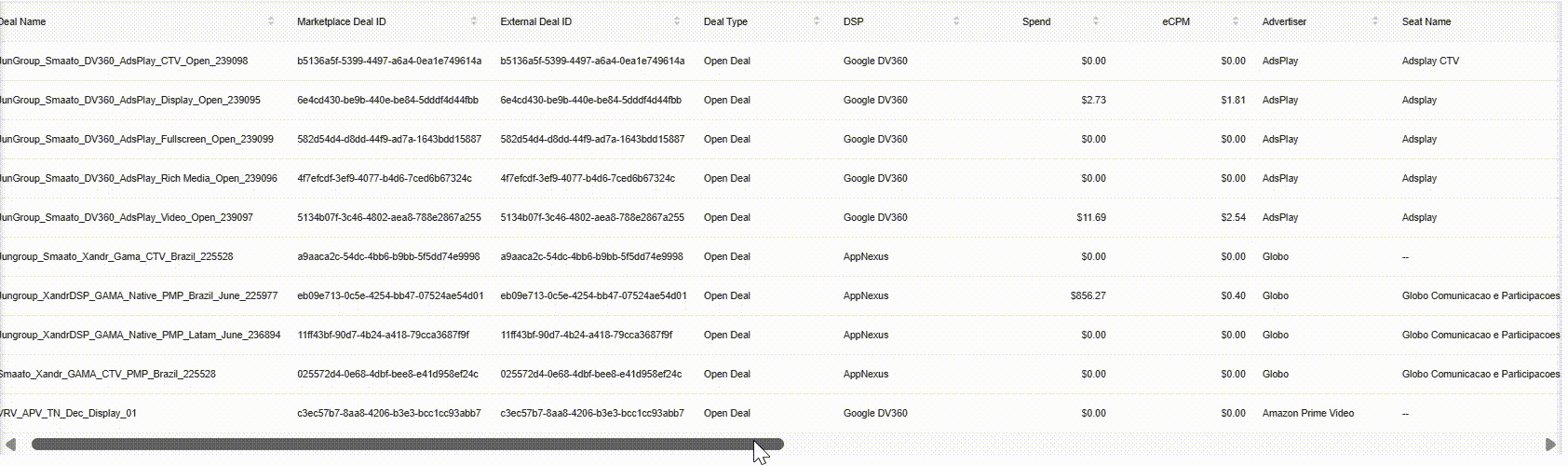
Task: Click Marketplace Deal ID c3ec57b7-8aa8-4206-b3e3-bcc1cc93abb7
Action: [x=389, y=413]
